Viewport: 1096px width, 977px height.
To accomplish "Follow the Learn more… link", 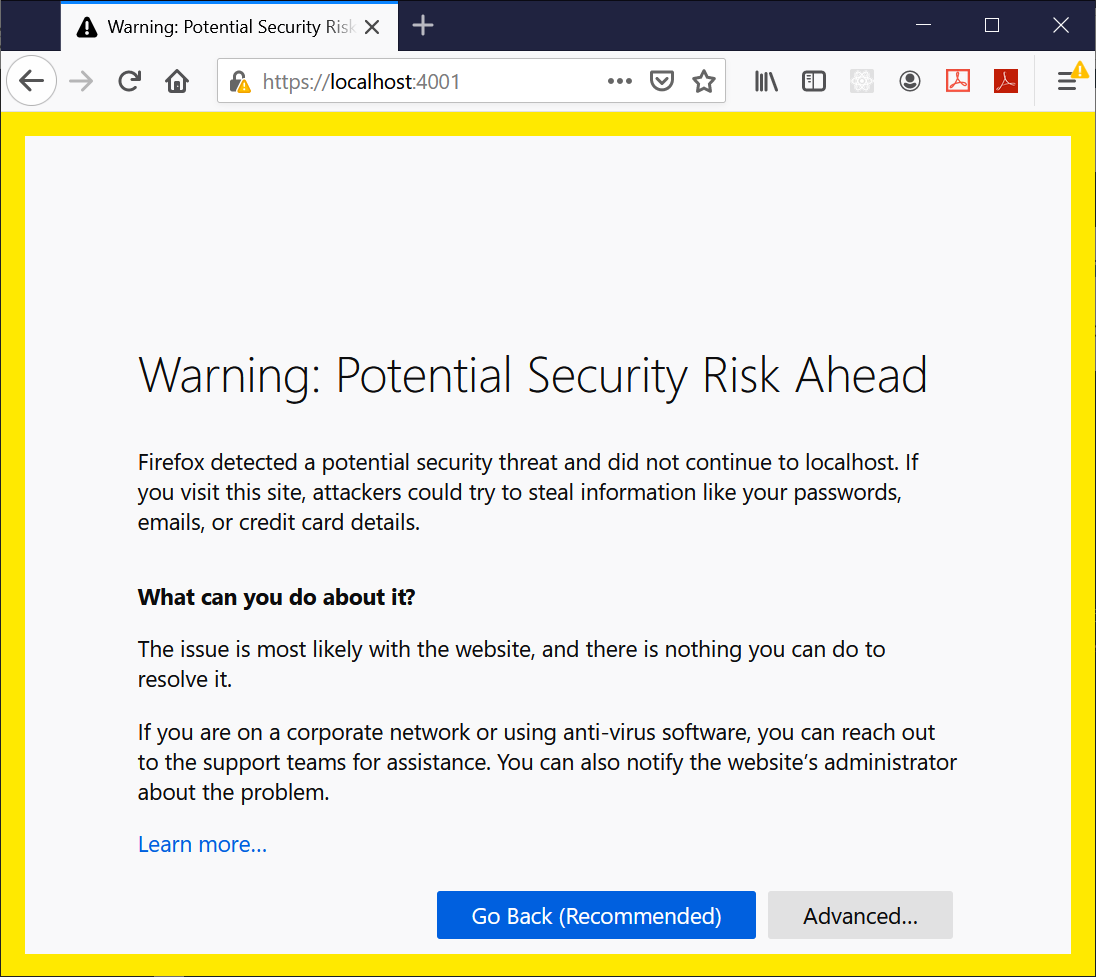I will (x=202, y=845).
